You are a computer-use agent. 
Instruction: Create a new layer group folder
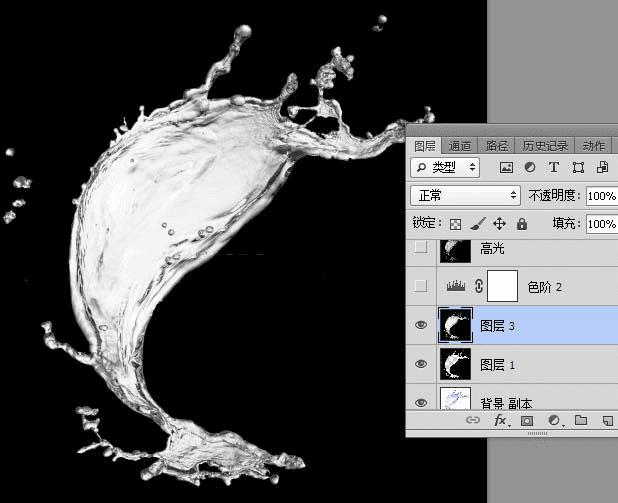point(581,420)
